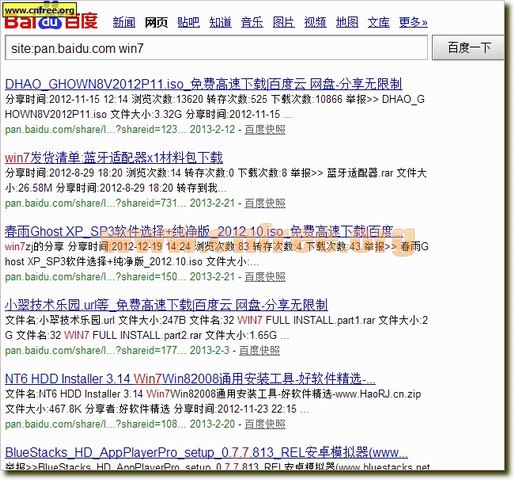The width and height of the screenshot is (514, 480).
Task: Open the 贴吧 tab
Action: (x=188, y=22)
